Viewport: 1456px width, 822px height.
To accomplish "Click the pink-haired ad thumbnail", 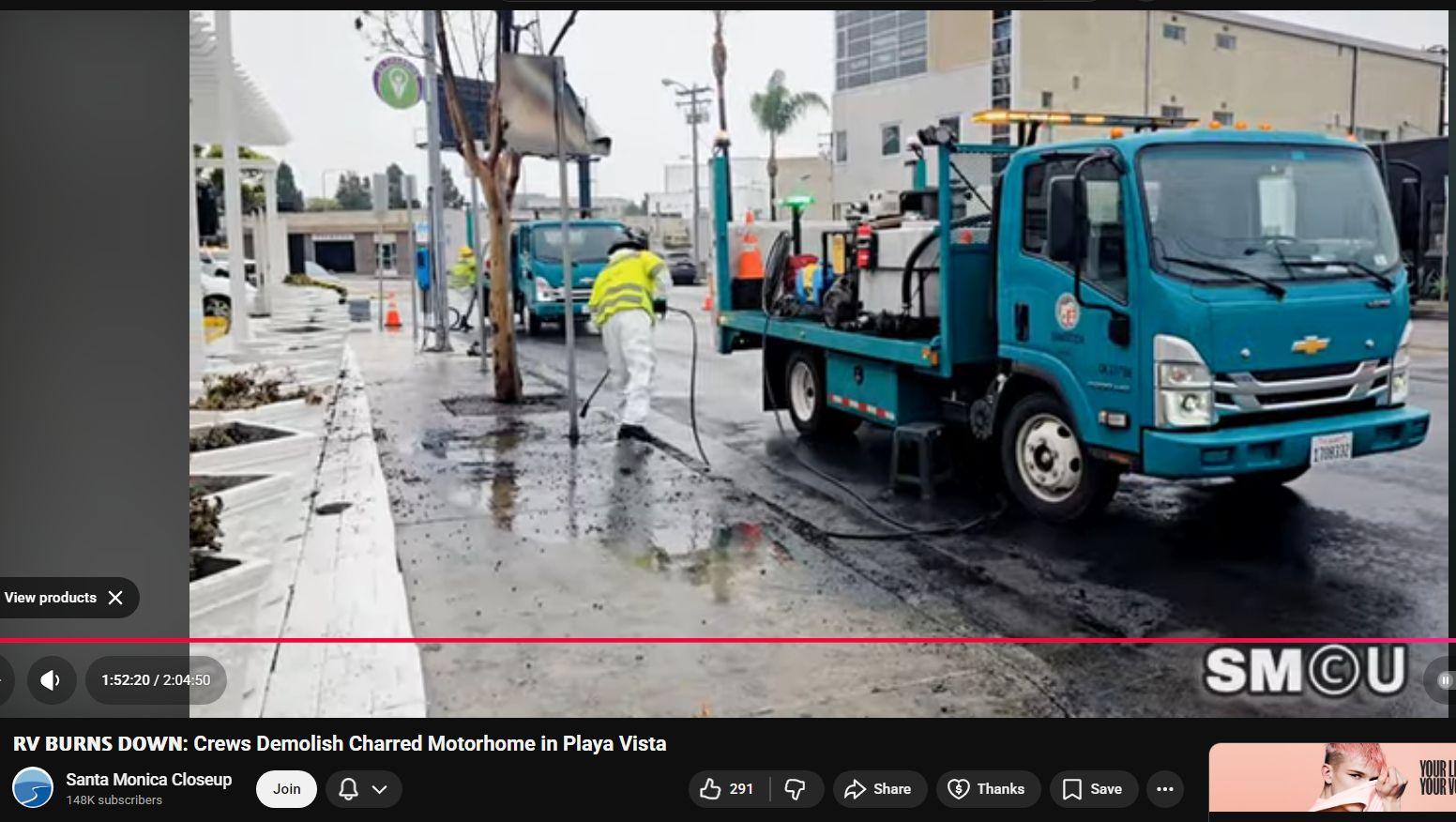I will (x=1332, y=779).
